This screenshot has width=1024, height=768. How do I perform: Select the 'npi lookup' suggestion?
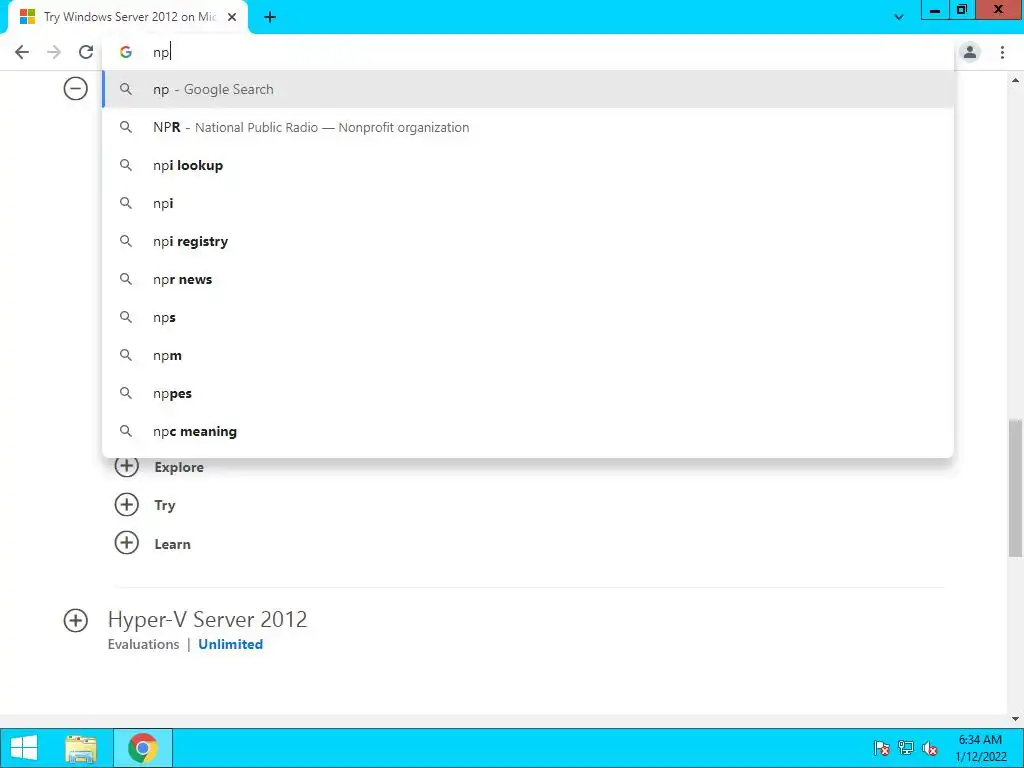[528, 165]
